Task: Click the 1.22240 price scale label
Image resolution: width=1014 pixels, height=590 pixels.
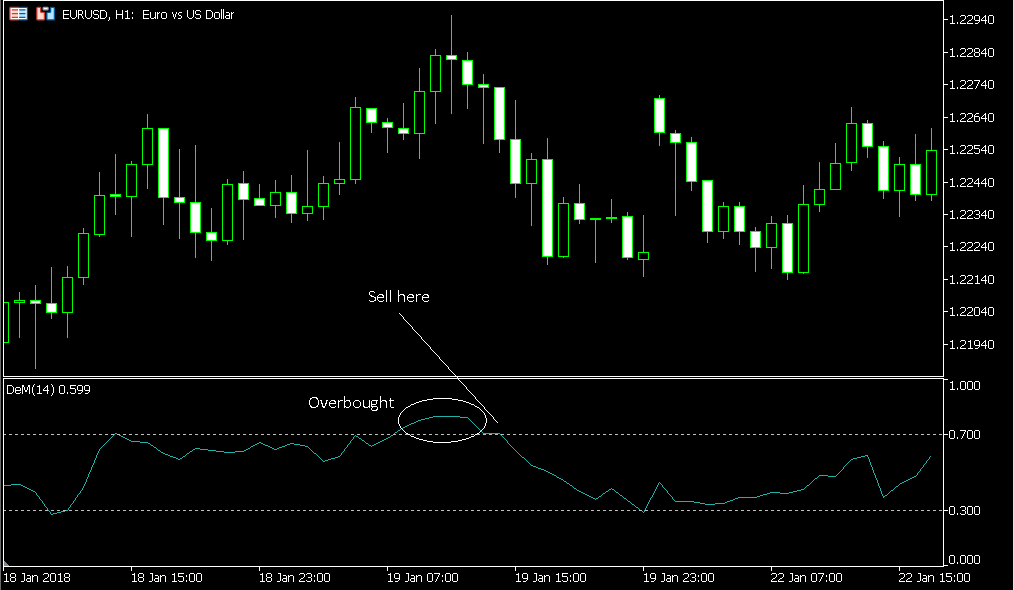Action: point(971,247)
